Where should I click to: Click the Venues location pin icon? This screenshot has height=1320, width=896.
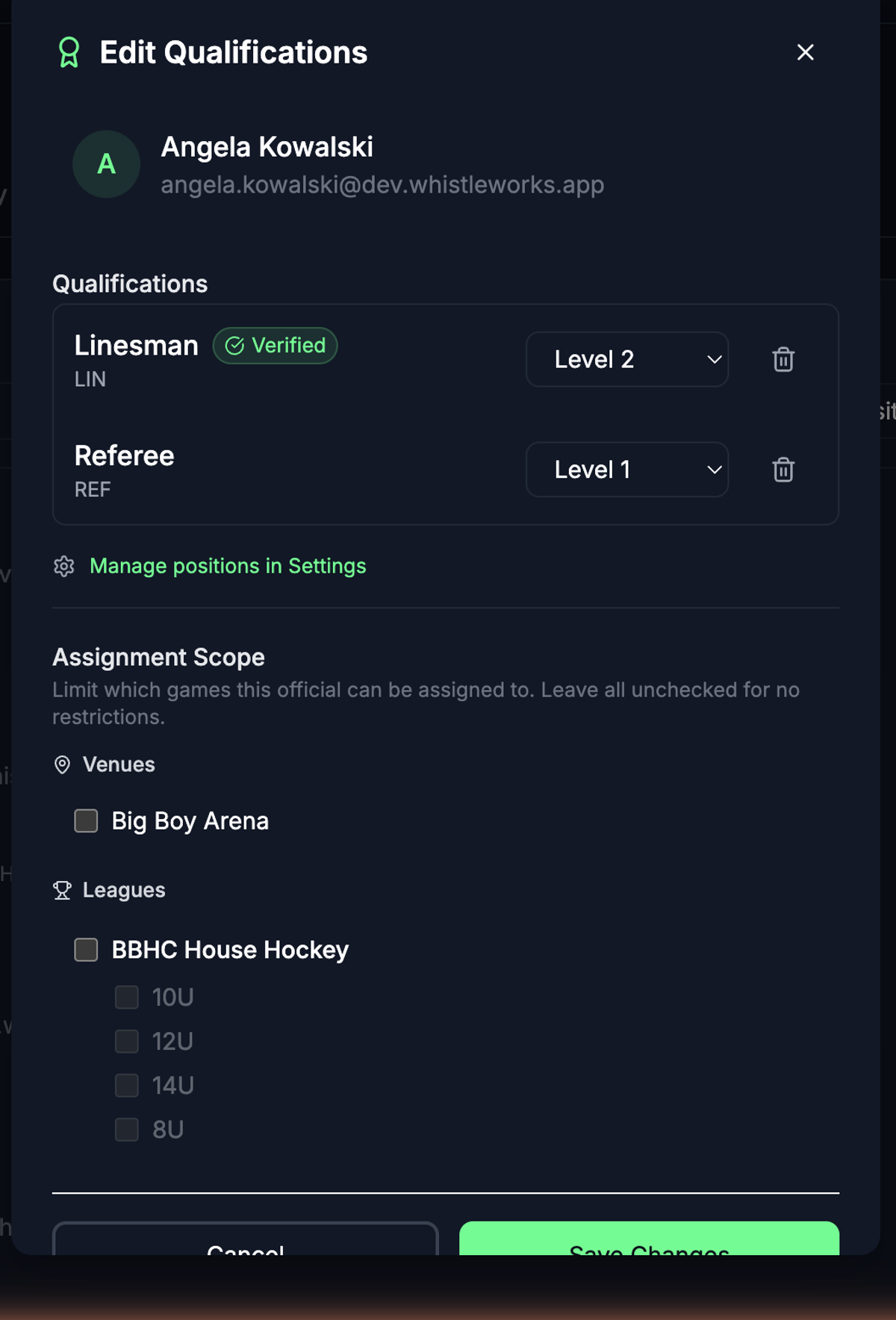(x=63, y=765)
